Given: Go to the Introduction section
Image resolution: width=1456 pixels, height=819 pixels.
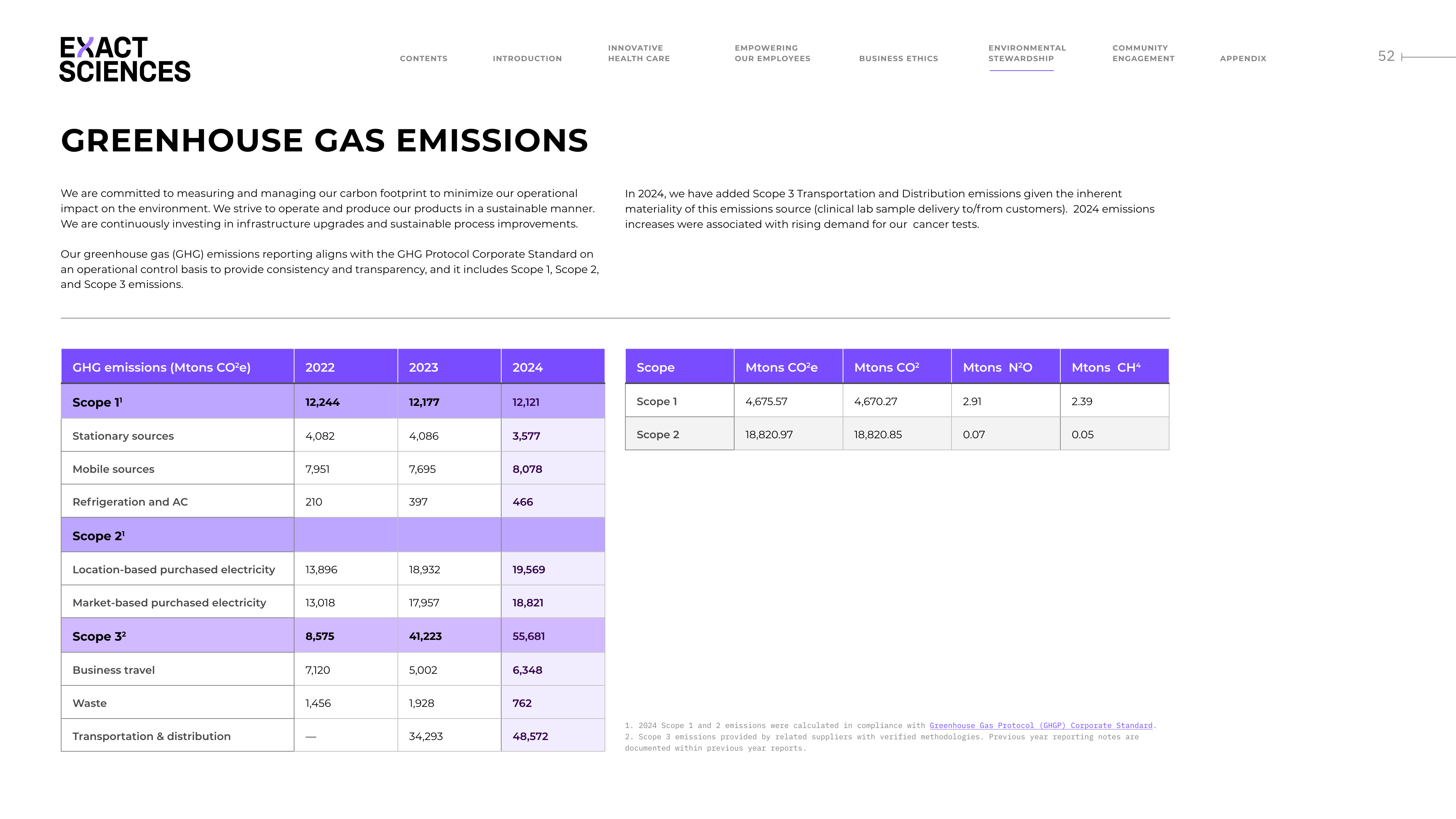Looking at the screenshot, I should tap(527, 58).
